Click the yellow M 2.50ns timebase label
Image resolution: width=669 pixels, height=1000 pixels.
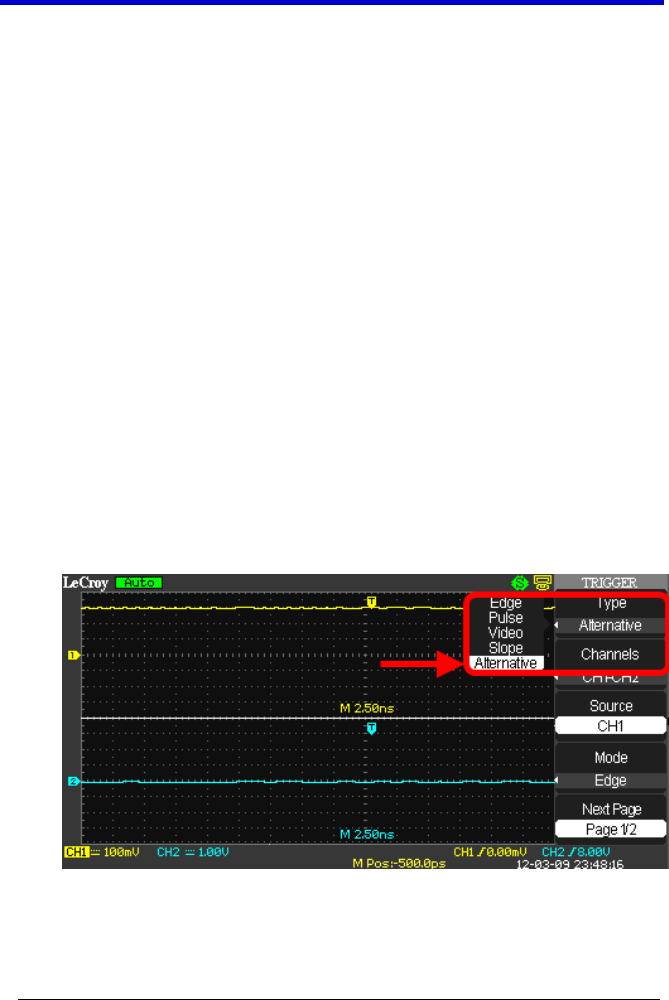click(367, 709)
